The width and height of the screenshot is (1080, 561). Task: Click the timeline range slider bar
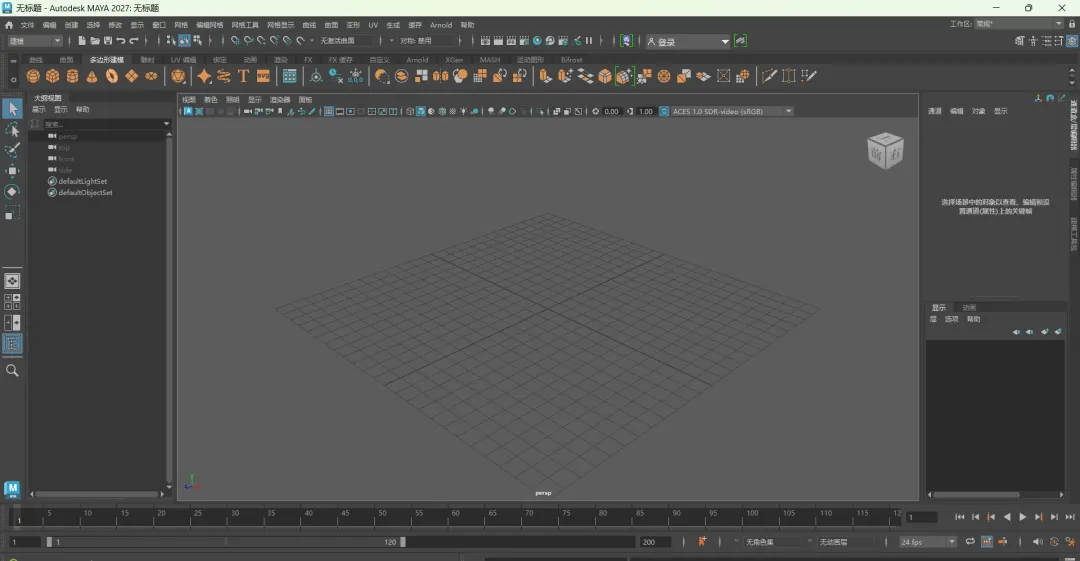[225, 542]
